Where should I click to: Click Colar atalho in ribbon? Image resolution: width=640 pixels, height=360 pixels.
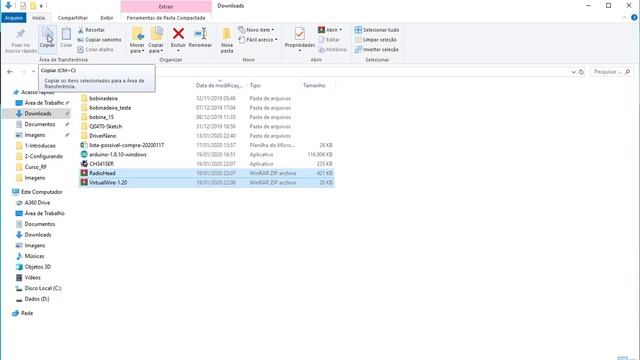point(95,49)
